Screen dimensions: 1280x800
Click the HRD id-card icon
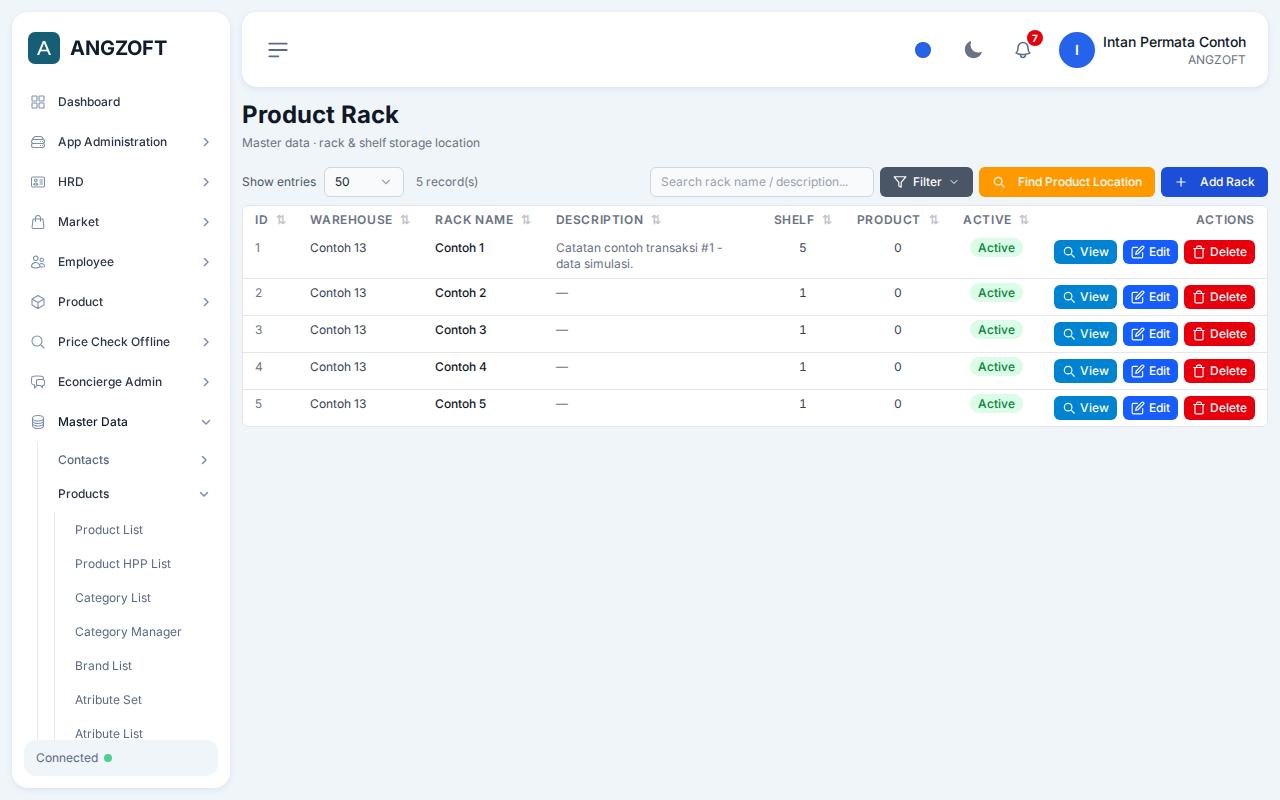pyautogui.click(x=38, y=182)
